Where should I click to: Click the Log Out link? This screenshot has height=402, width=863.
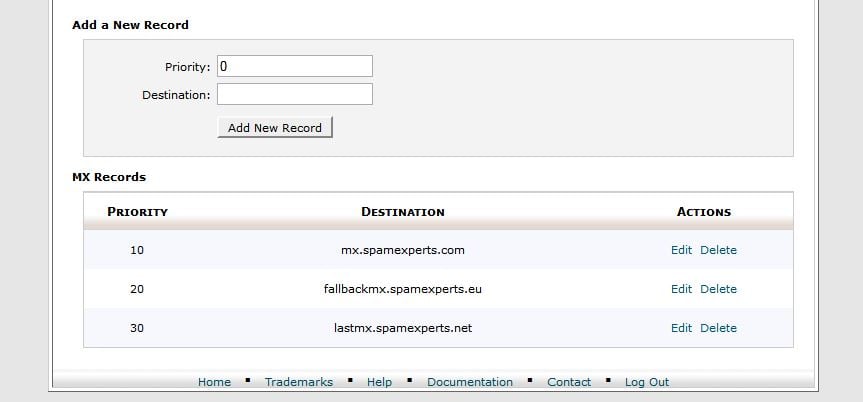(647, 382)
